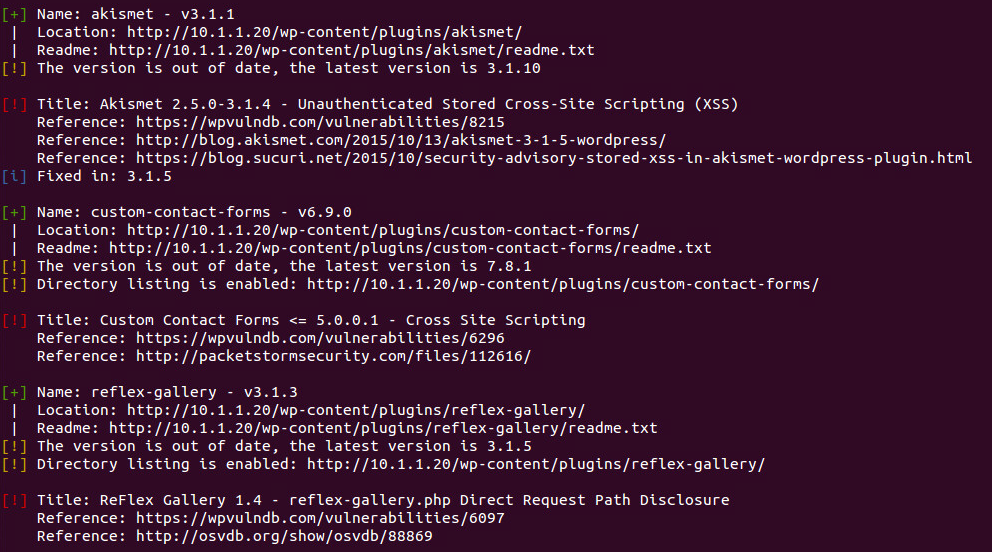Open wpvulndb vulnerabilities/8215 reference link
This screenshot has height=552, width=992.
point(320,122)
